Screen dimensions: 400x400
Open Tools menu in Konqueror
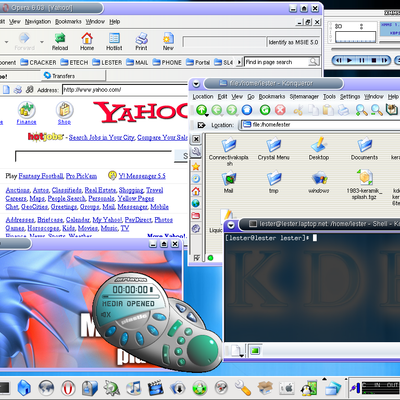point(329,97)
